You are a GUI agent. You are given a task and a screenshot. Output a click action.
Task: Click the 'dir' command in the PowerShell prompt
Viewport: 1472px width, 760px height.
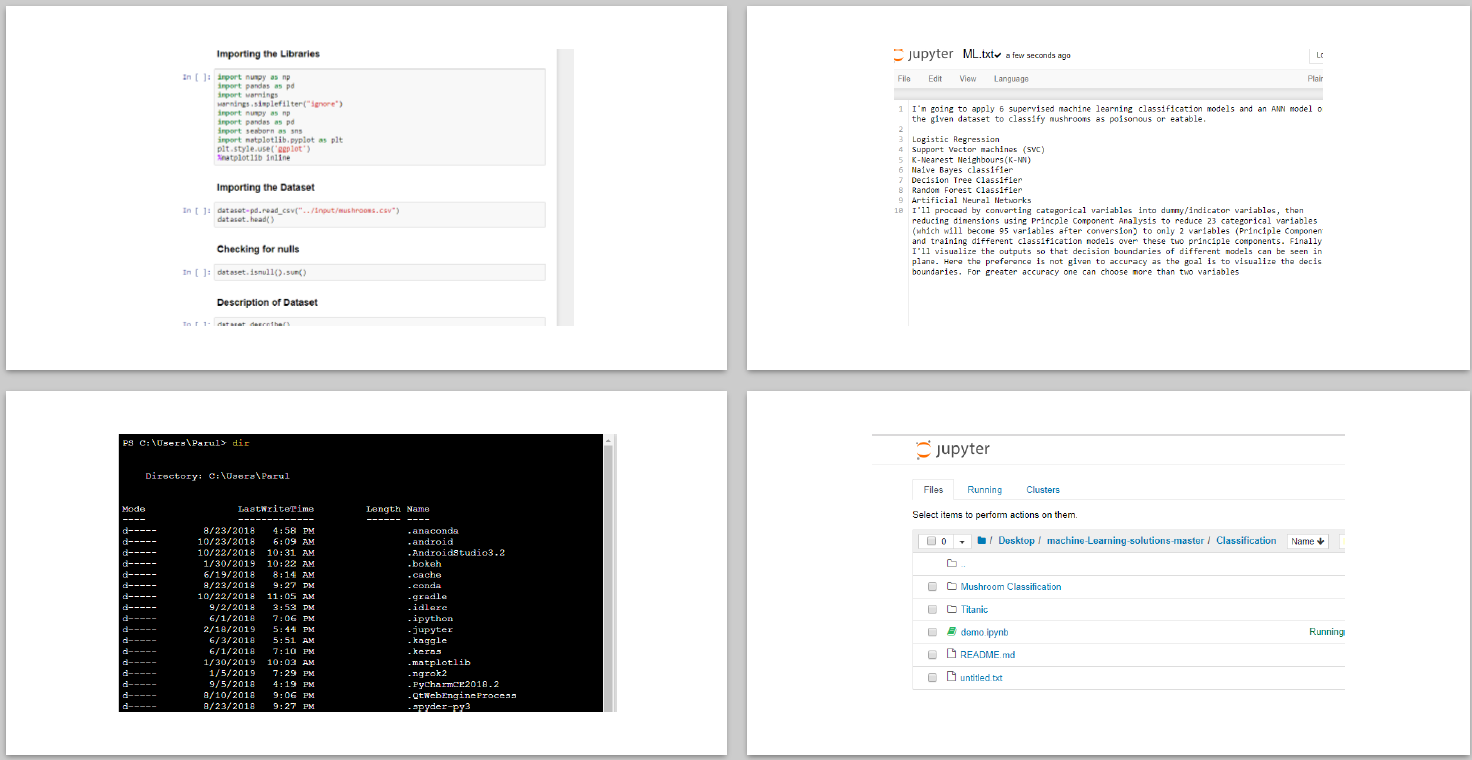pos(240,443)
